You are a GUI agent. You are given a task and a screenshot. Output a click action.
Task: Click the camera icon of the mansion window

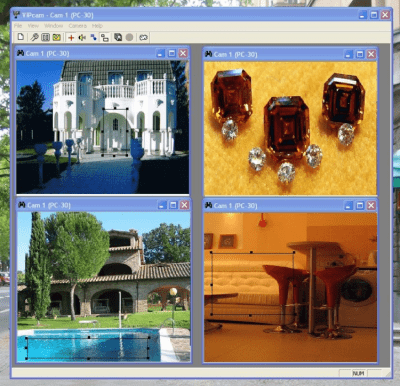[x=21, y=53]
